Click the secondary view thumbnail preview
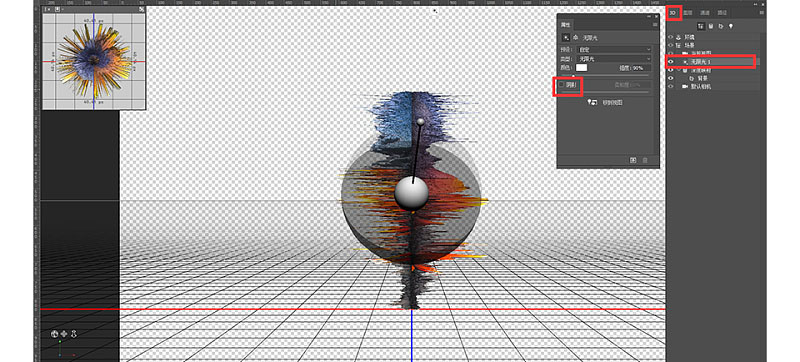 (x=94, y=62)
